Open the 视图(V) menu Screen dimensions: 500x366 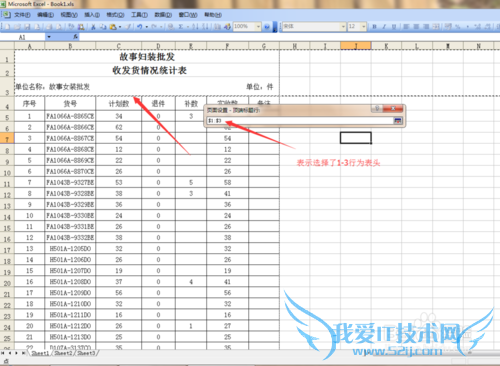[x=69, y=15]
